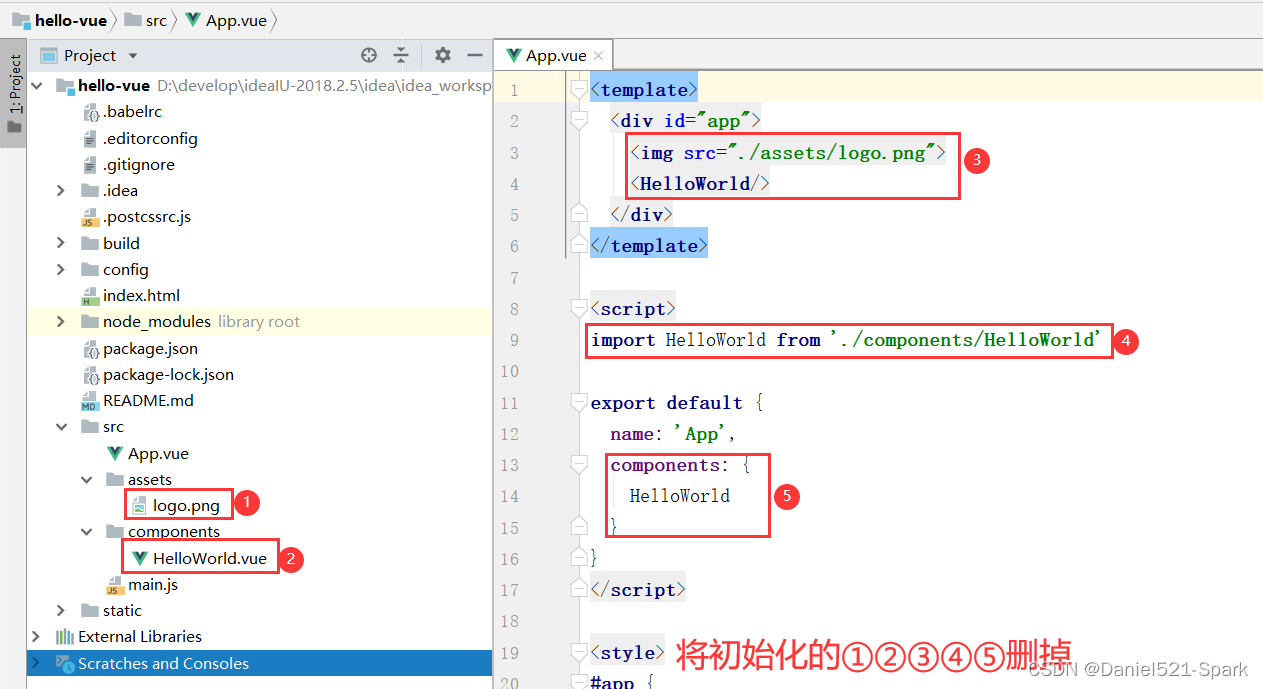This screenshot has width=1263, height=689.
Task: Click the logo.png image file icon
Action: click(139, 505)
